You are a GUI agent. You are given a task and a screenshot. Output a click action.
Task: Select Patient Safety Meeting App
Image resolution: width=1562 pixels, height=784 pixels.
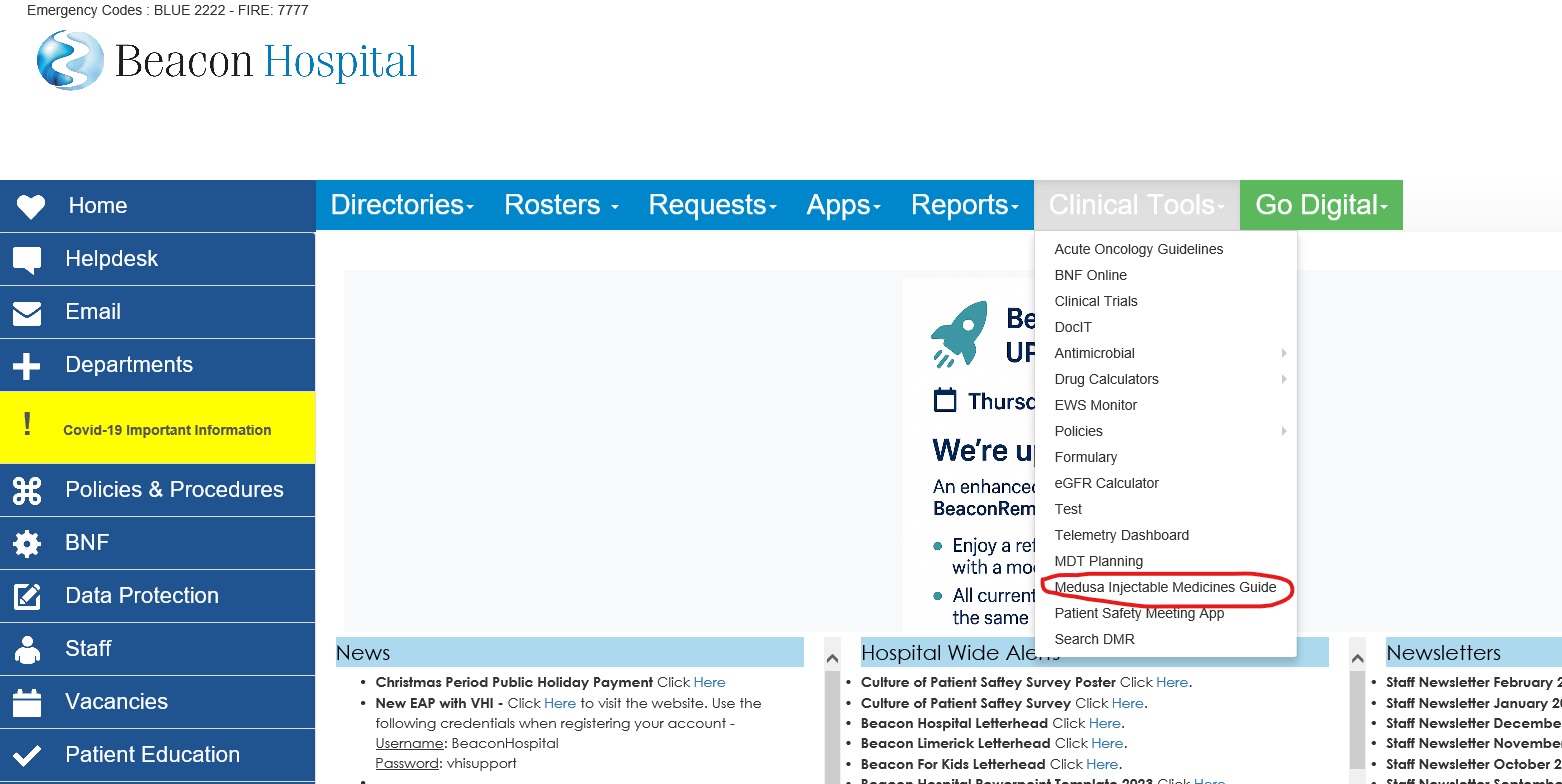point(1166,613)
